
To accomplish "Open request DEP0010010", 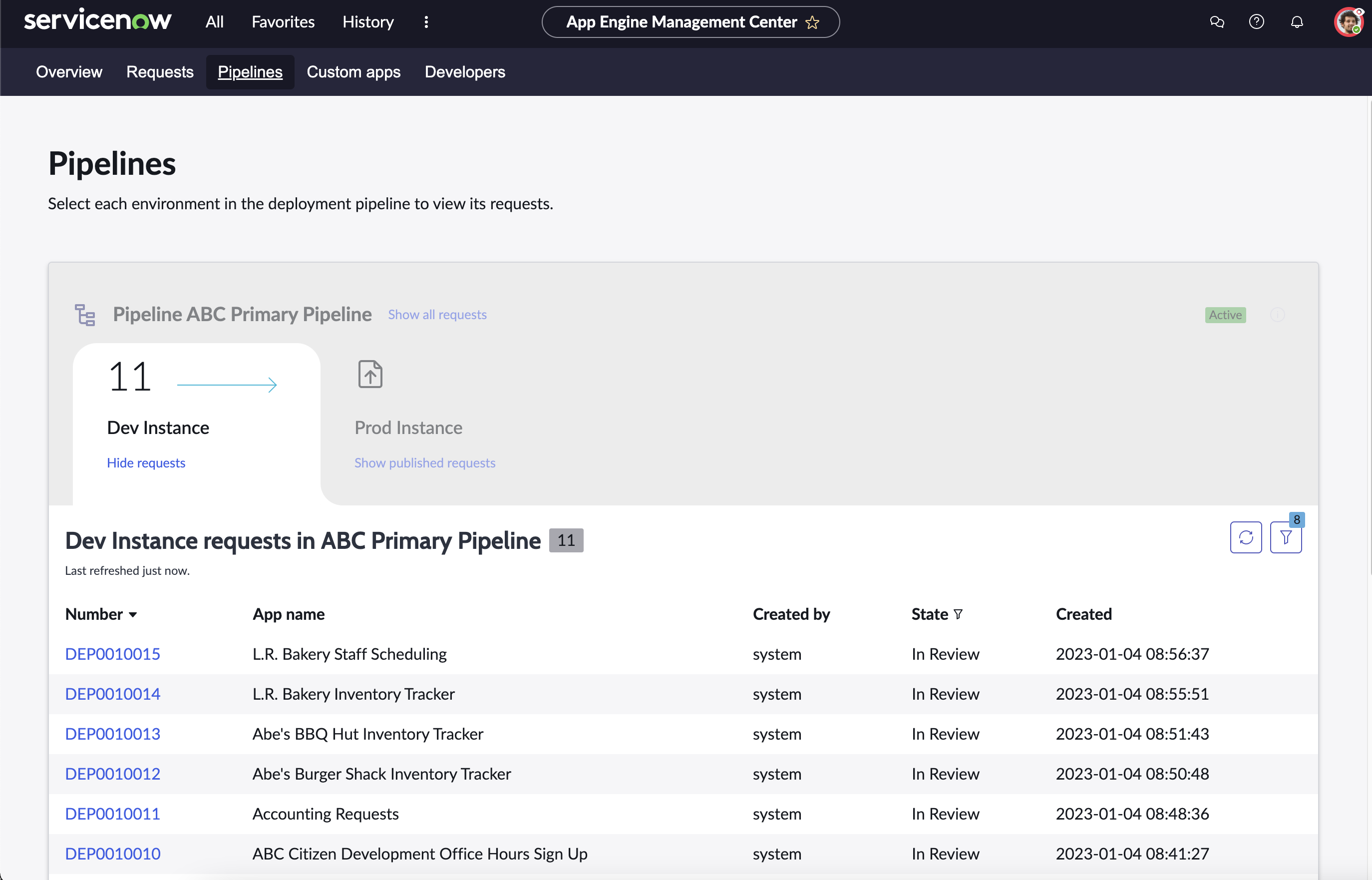I will click(112, 854).
